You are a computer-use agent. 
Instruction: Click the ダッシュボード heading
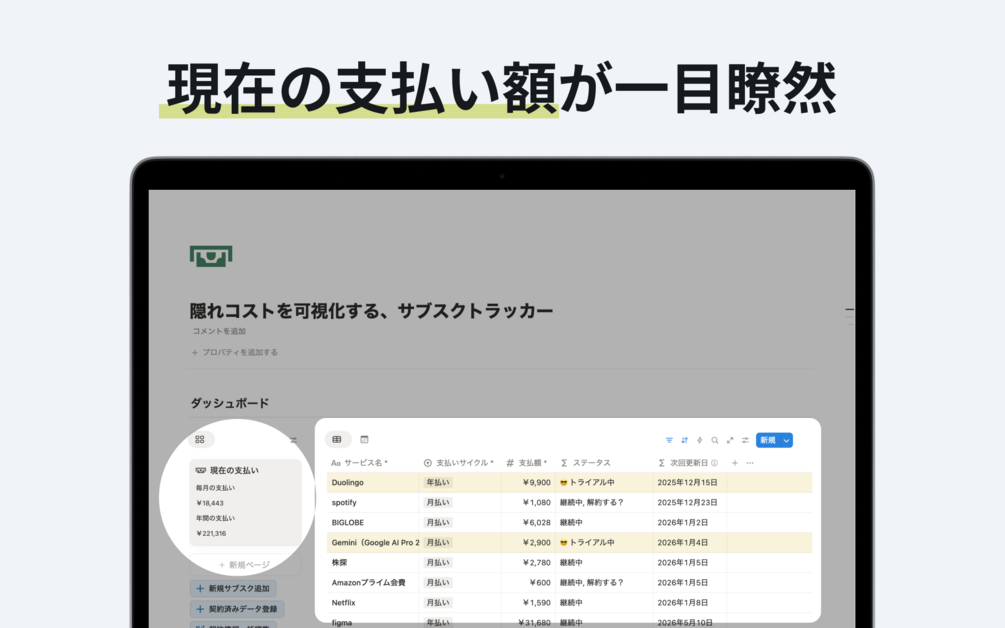pyautogui.click(x=229, y=403)
